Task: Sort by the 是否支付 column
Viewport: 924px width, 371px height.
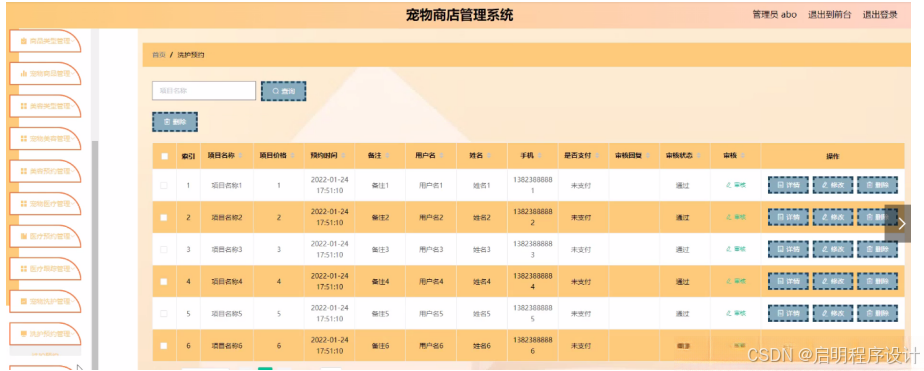Action: pos(596,156)
